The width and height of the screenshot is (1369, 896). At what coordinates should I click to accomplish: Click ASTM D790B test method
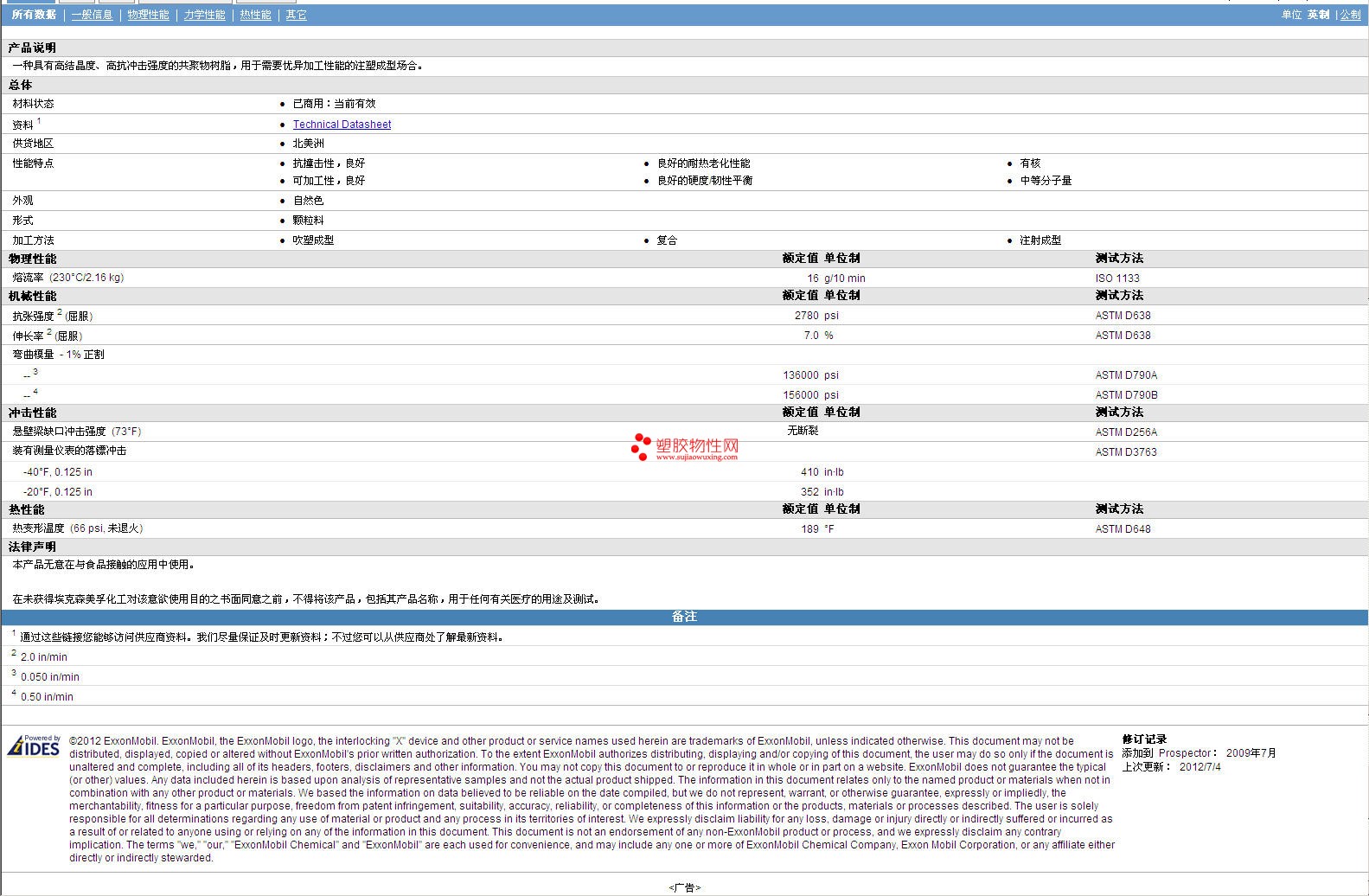click(x=1126, y=395)
